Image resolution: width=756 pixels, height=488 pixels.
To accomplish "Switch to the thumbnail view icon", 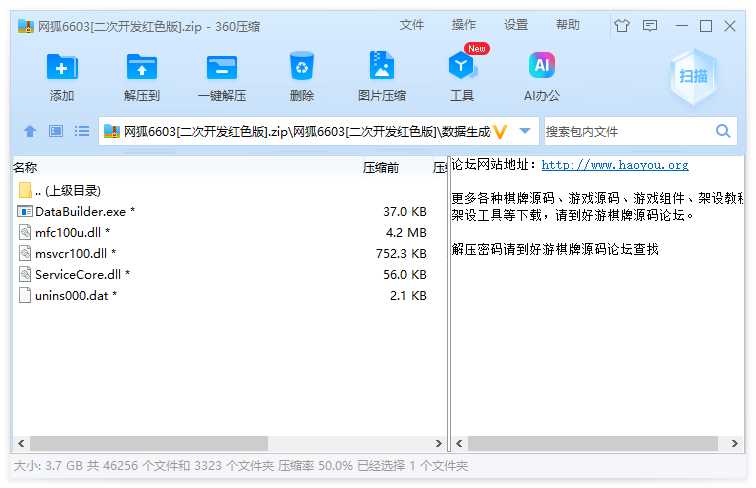I will coord(56,131).
